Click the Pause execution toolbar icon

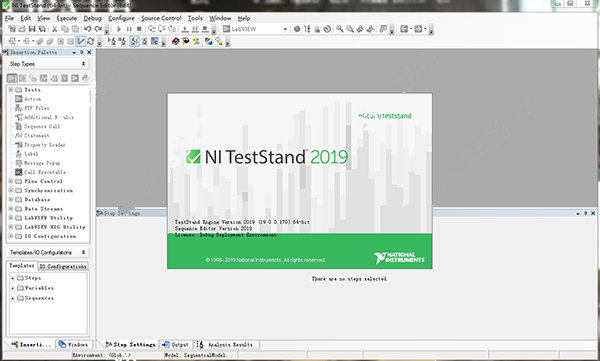(x=129, y=29)
